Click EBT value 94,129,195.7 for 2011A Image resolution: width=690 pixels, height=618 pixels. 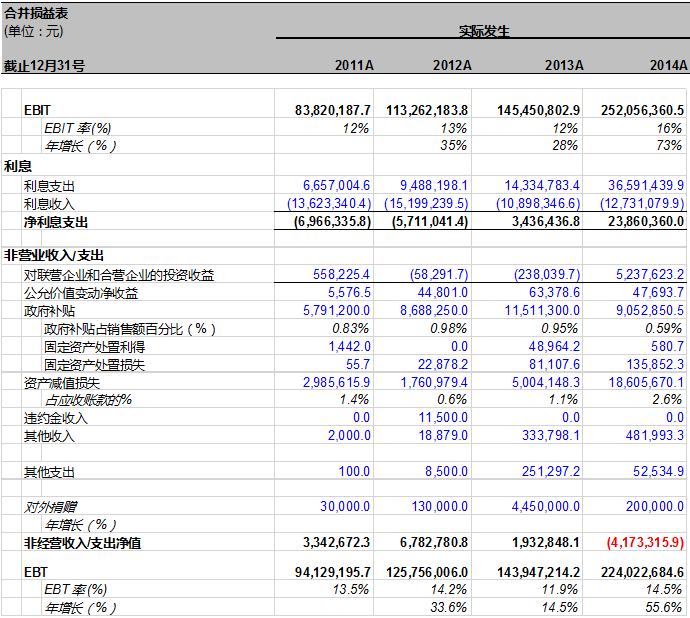coord(325,571)
